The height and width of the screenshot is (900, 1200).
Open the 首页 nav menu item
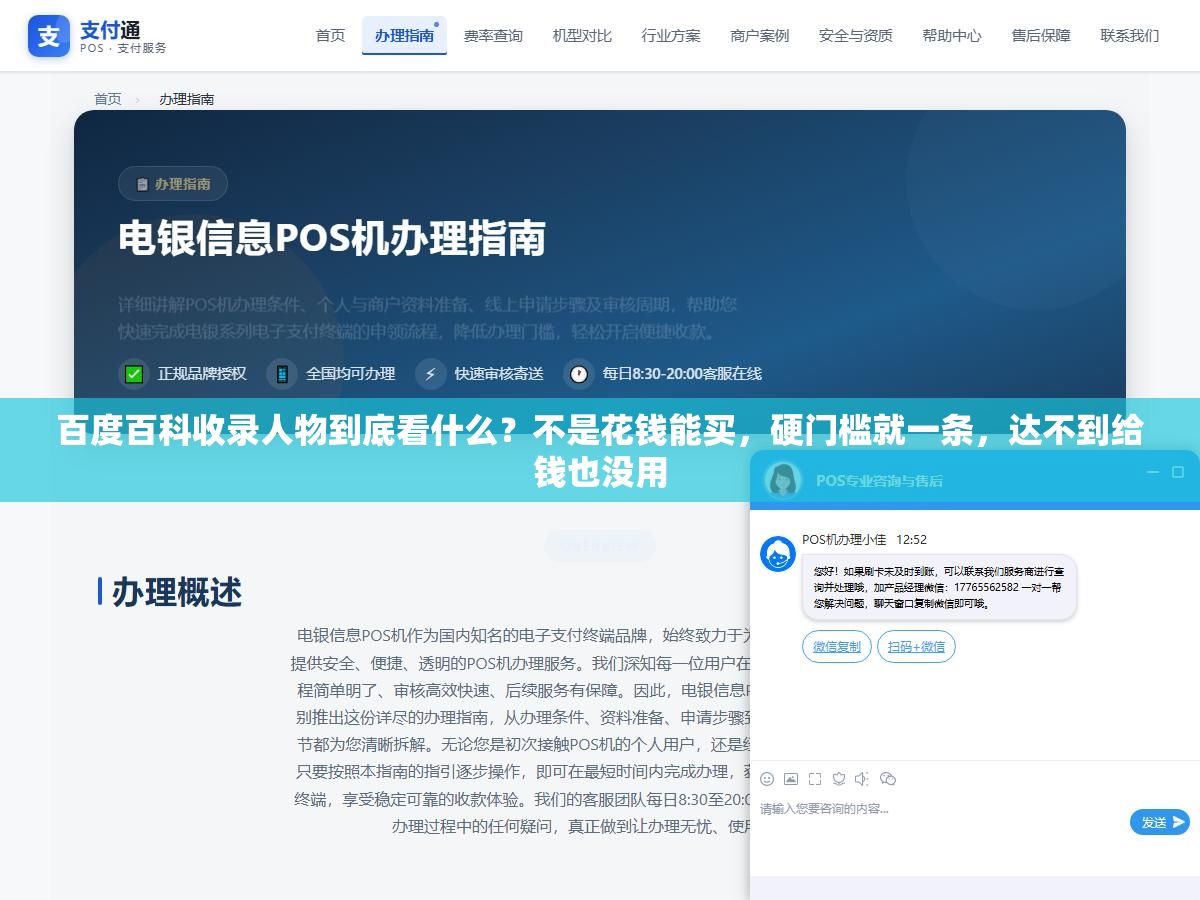click(330, 35)
